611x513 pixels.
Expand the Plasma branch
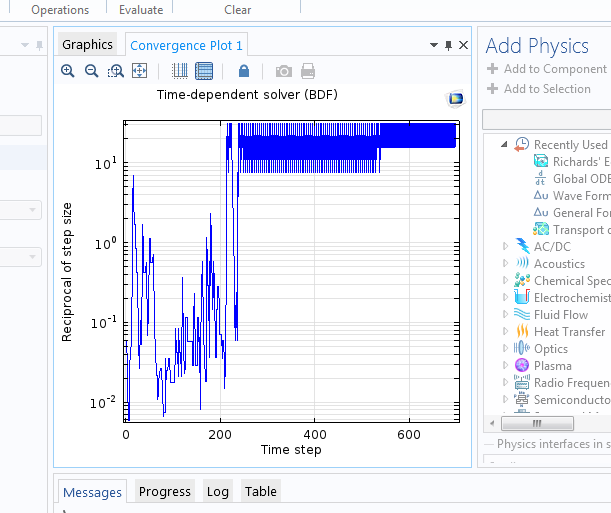click(505, 365)
